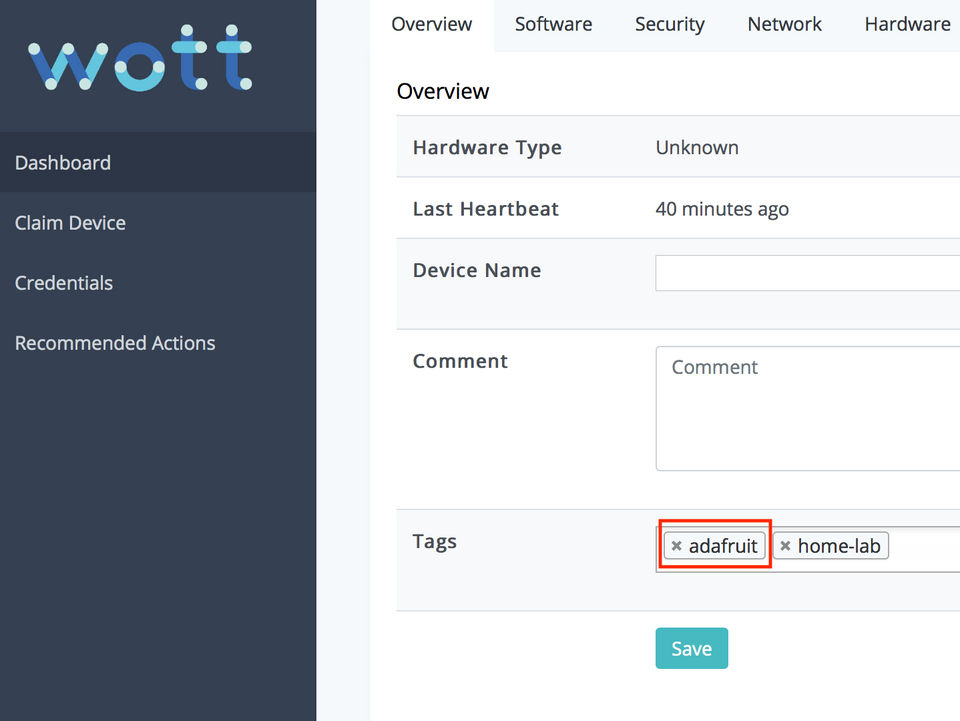
Task: Select the adafruit tag label
Action: [x=723, y=546]
